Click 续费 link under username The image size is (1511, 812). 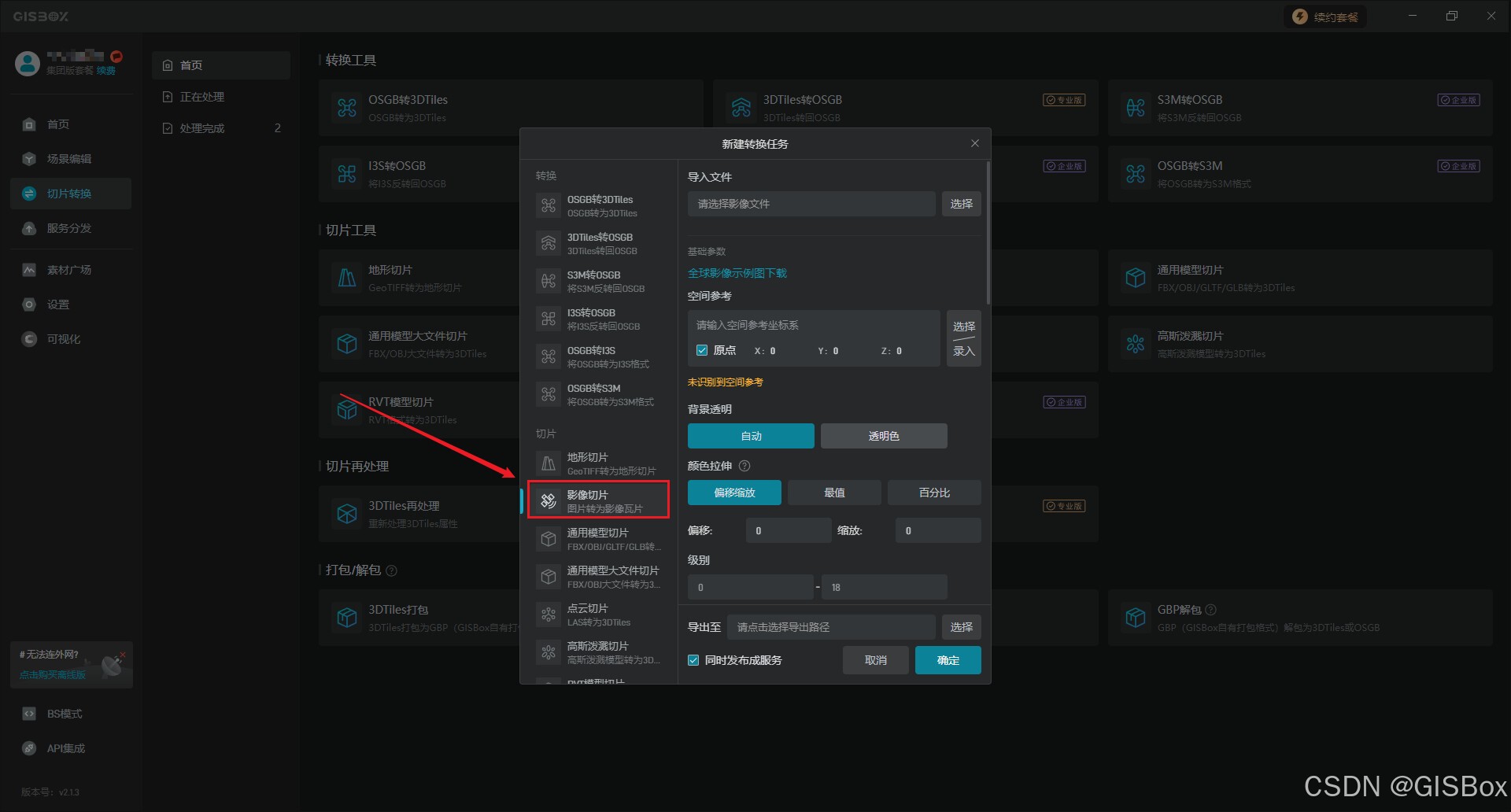click(x=106, y=71)
